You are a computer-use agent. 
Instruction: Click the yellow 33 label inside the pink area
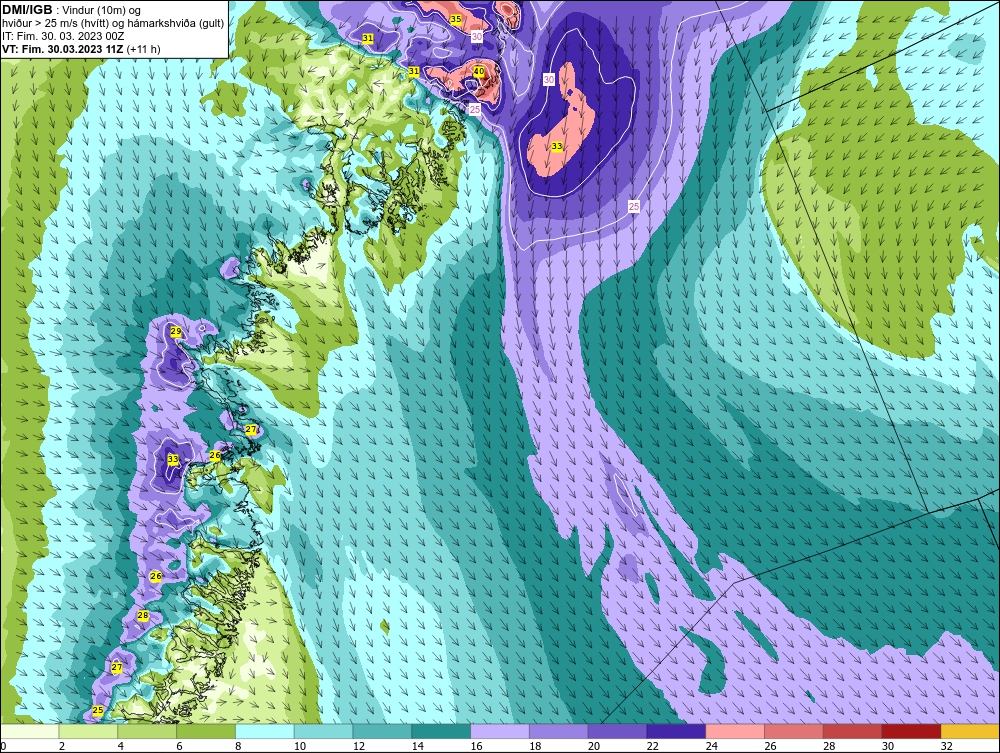(x=557, y=146)
